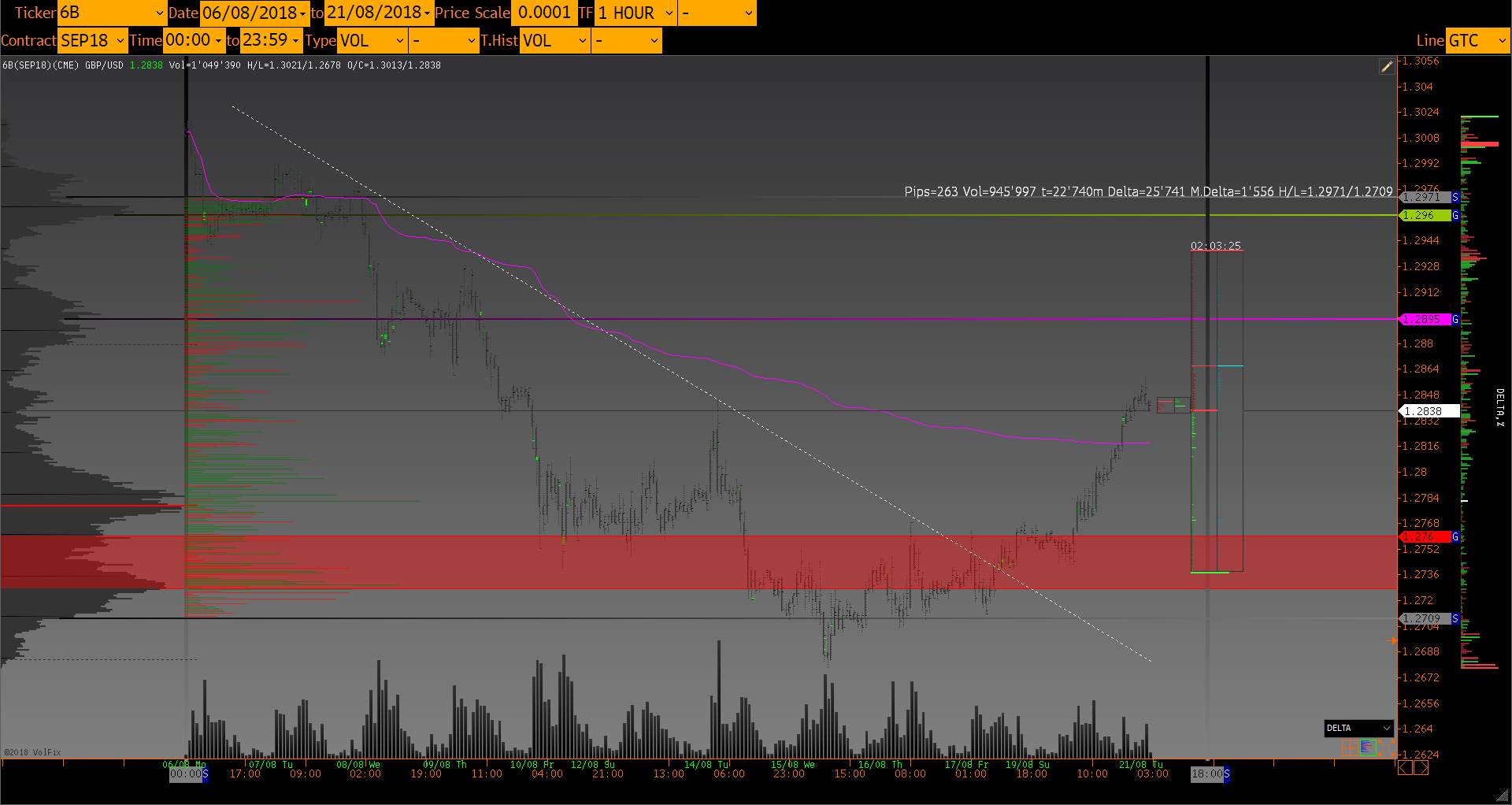The image size is (1512, 805).
Task: Click the S badge on 1.2971 level
Action: (1455, 197)
